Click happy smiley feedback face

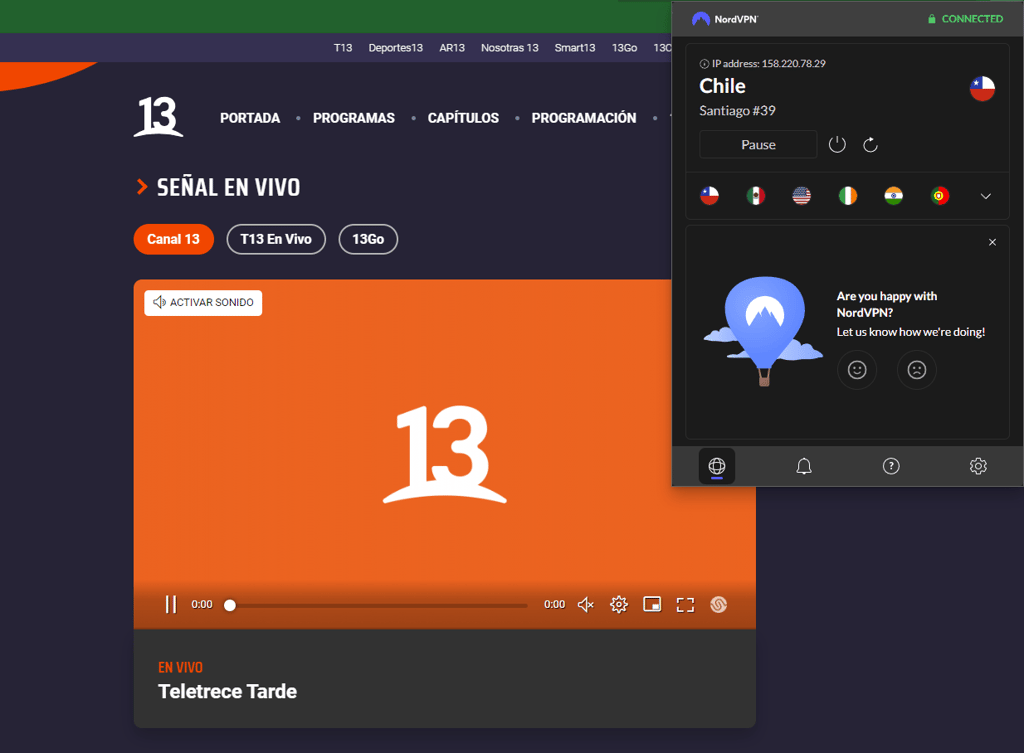[x=857, y=370]
